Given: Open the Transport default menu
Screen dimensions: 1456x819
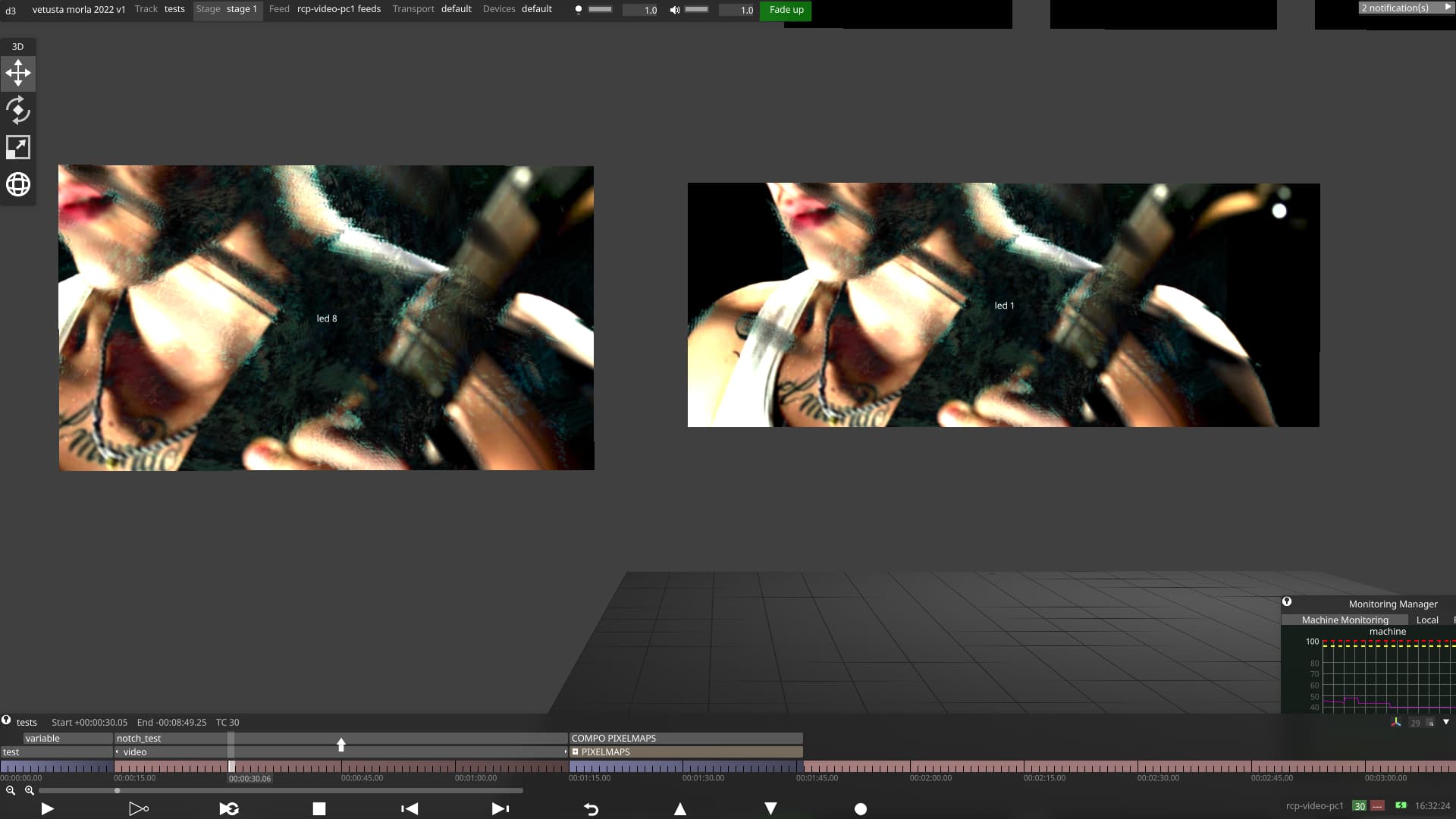Looking at the screenshot, I should (x=431, y=9).
